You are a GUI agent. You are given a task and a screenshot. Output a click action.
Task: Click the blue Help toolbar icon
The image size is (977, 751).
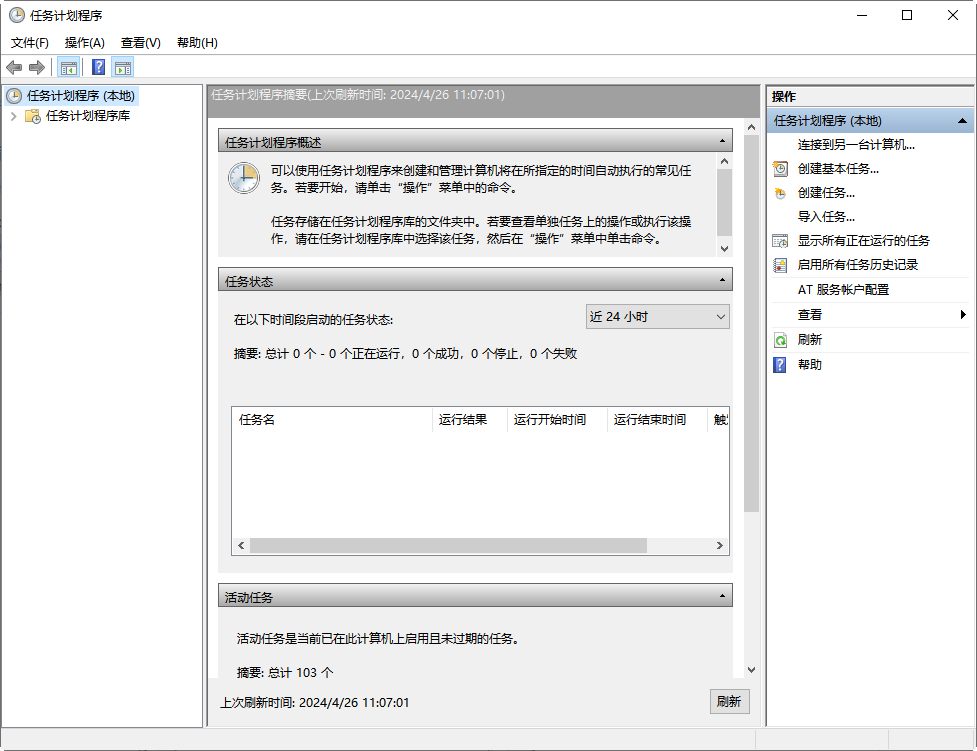pyautogui.click(x=98, y=67)
